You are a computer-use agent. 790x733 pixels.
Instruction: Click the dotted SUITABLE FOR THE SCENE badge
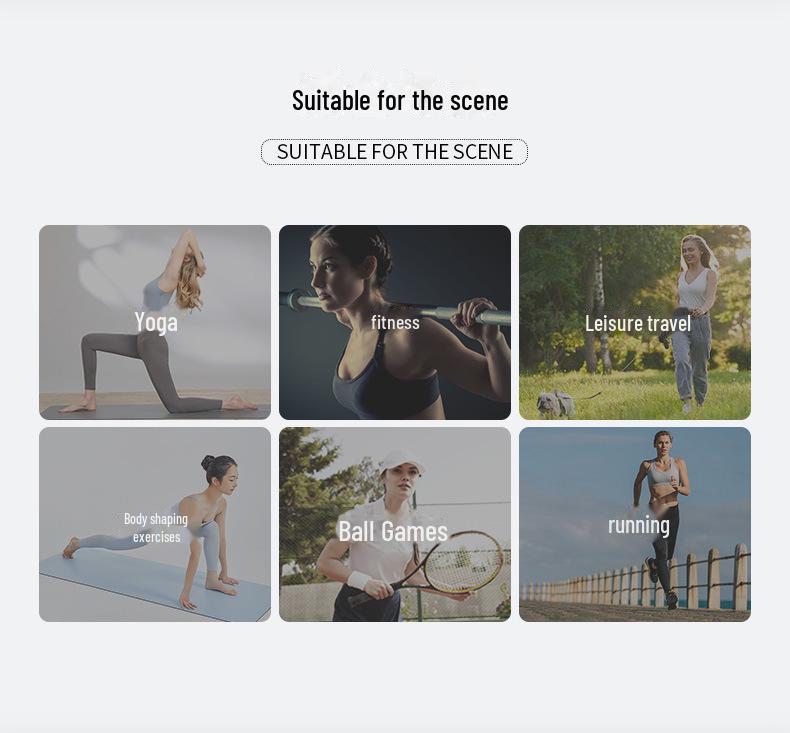(x=394, y=152)
